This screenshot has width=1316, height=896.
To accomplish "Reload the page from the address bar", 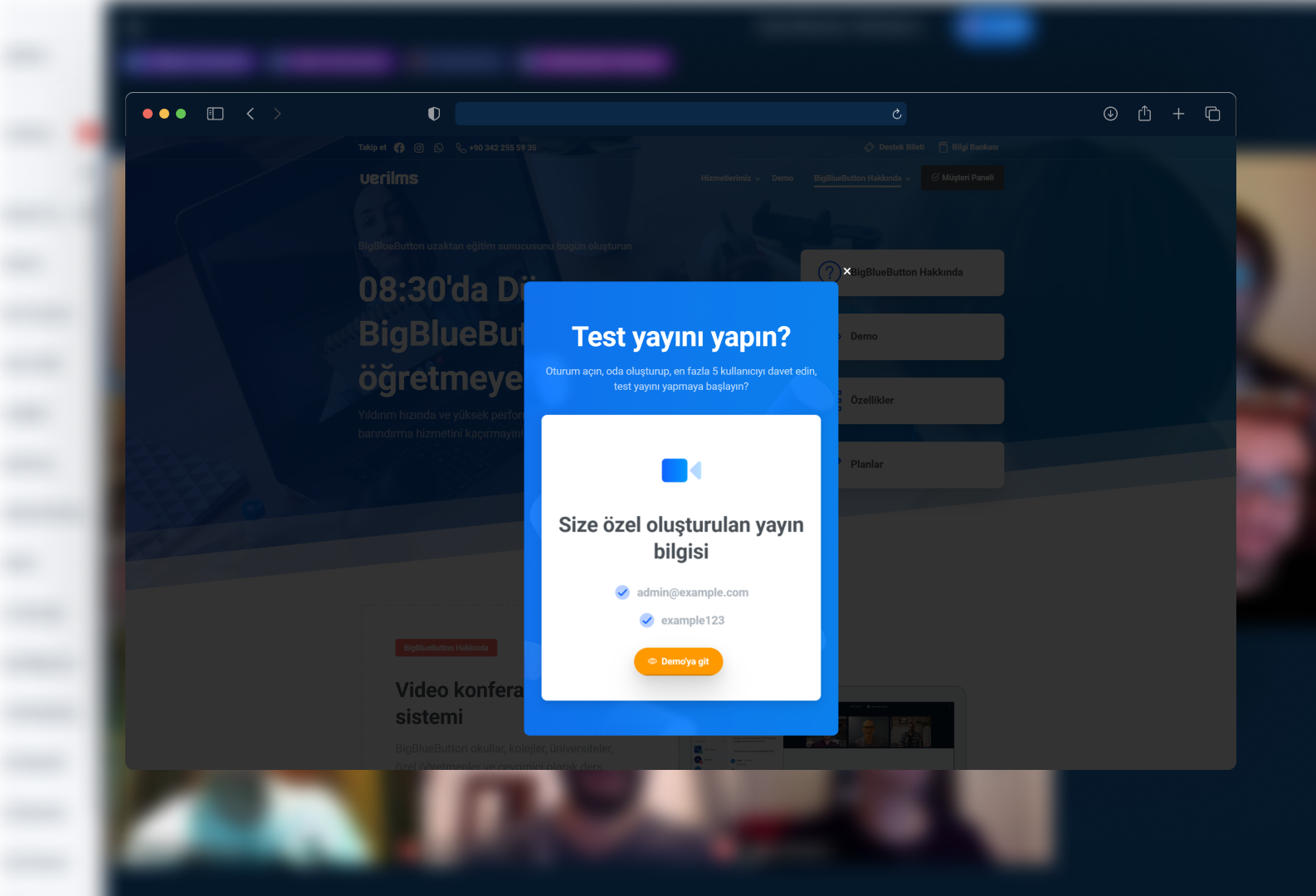I will click(896, 114).
